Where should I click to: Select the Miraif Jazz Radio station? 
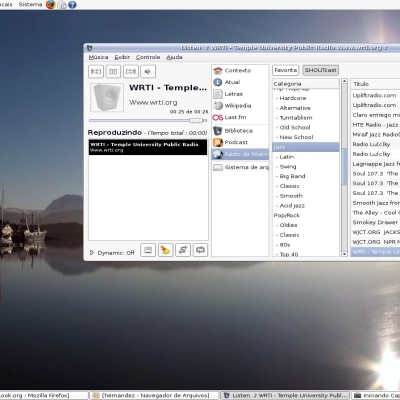[375, 134]
